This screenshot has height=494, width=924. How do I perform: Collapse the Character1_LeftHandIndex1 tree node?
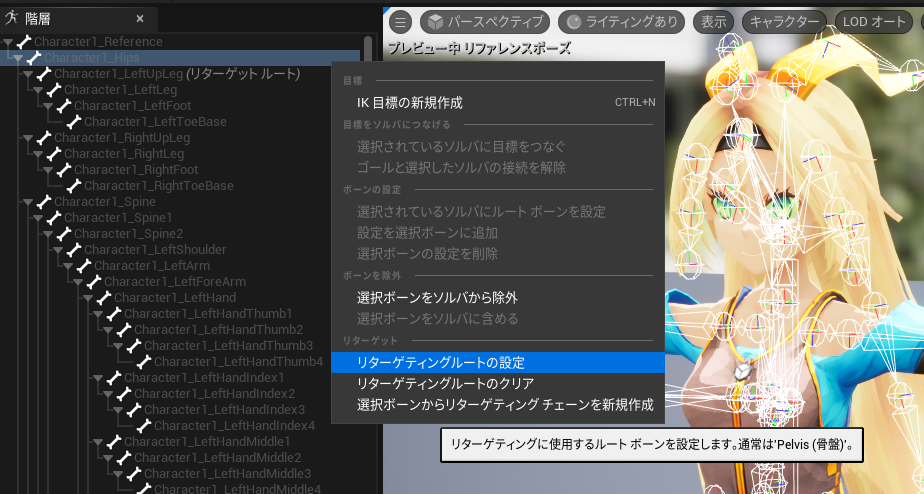point(98,378)
